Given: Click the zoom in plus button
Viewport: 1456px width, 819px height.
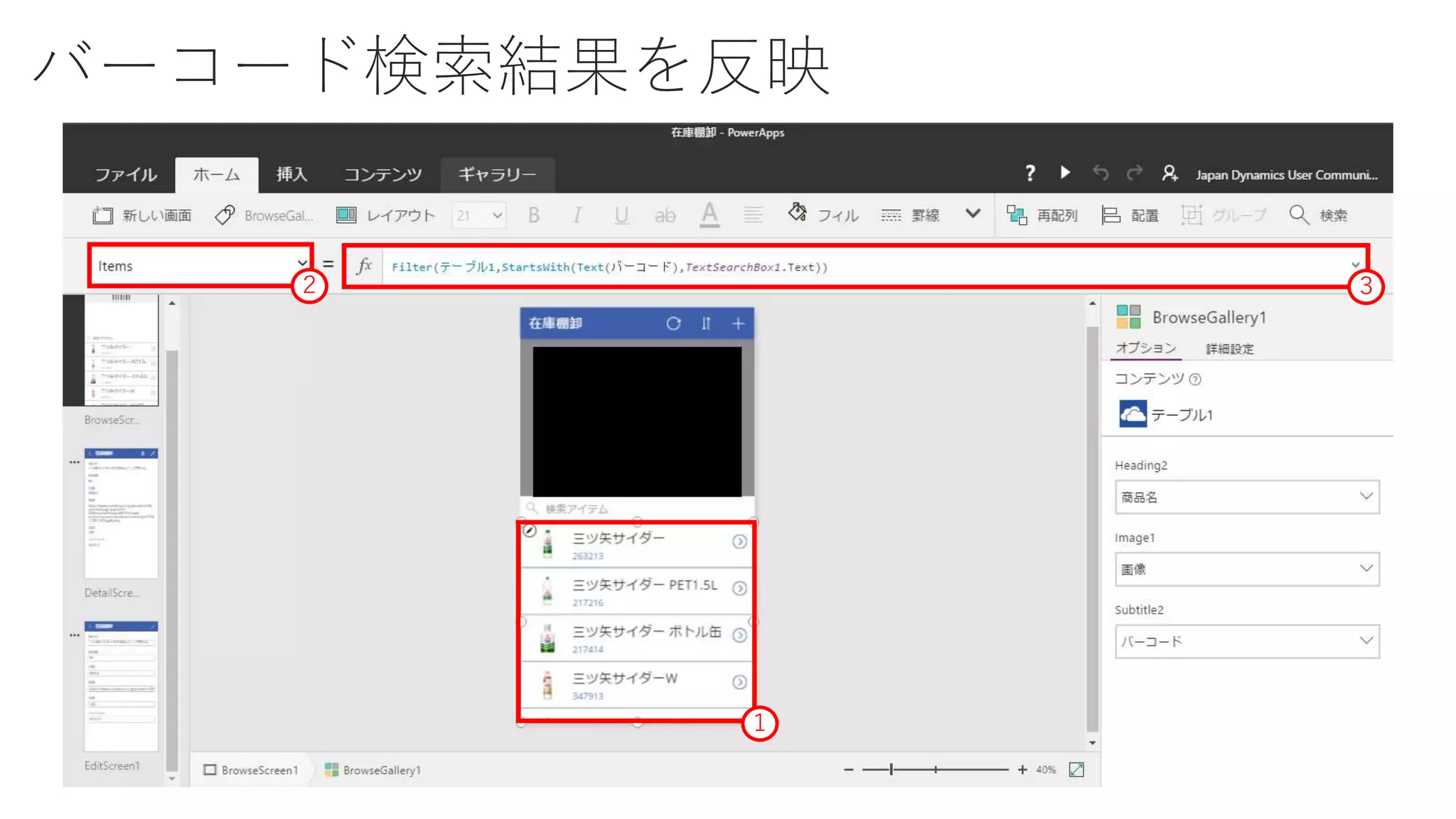Looking at the screenshot, I should (1022, 770).
